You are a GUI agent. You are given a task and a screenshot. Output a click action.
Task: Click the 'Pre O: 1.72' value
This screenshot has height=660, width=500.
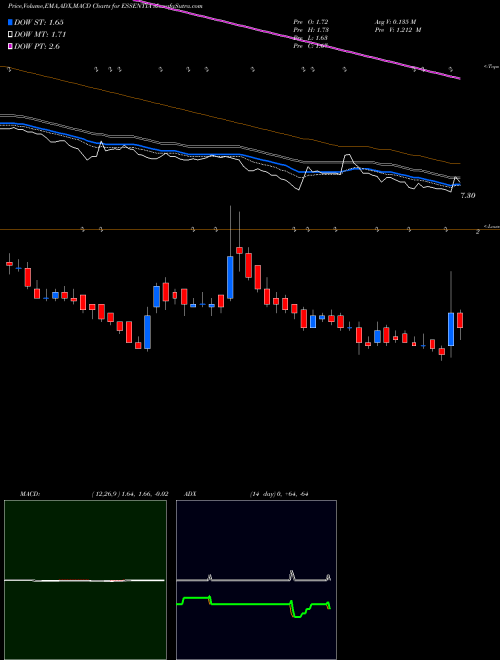(x=311, y=22)
